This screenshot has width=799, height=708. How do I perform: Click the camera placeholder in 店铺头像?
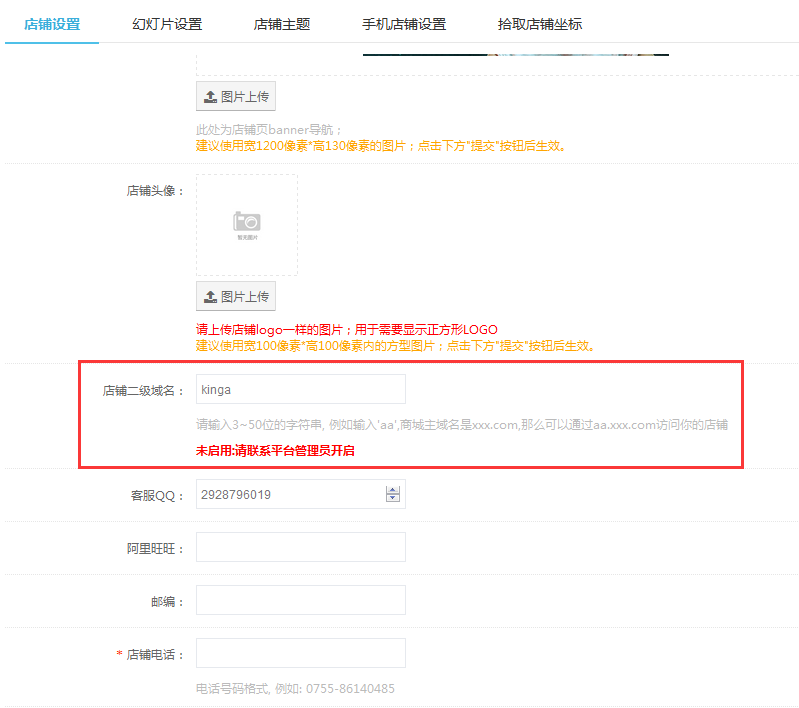247,225
